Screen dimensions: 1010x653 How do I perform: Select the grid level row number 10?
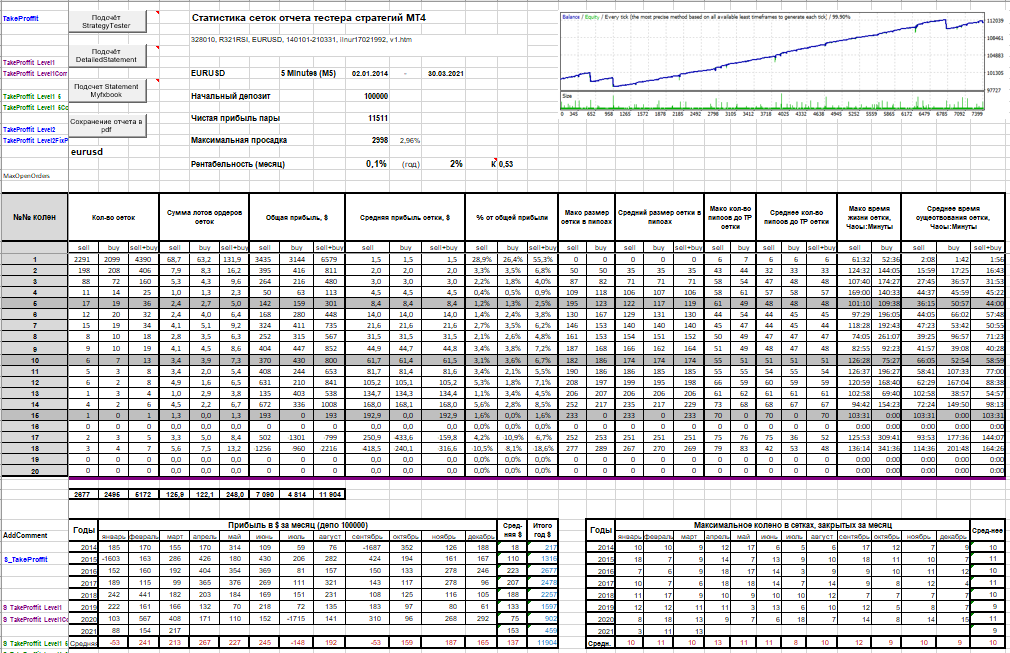click(35, 361)
